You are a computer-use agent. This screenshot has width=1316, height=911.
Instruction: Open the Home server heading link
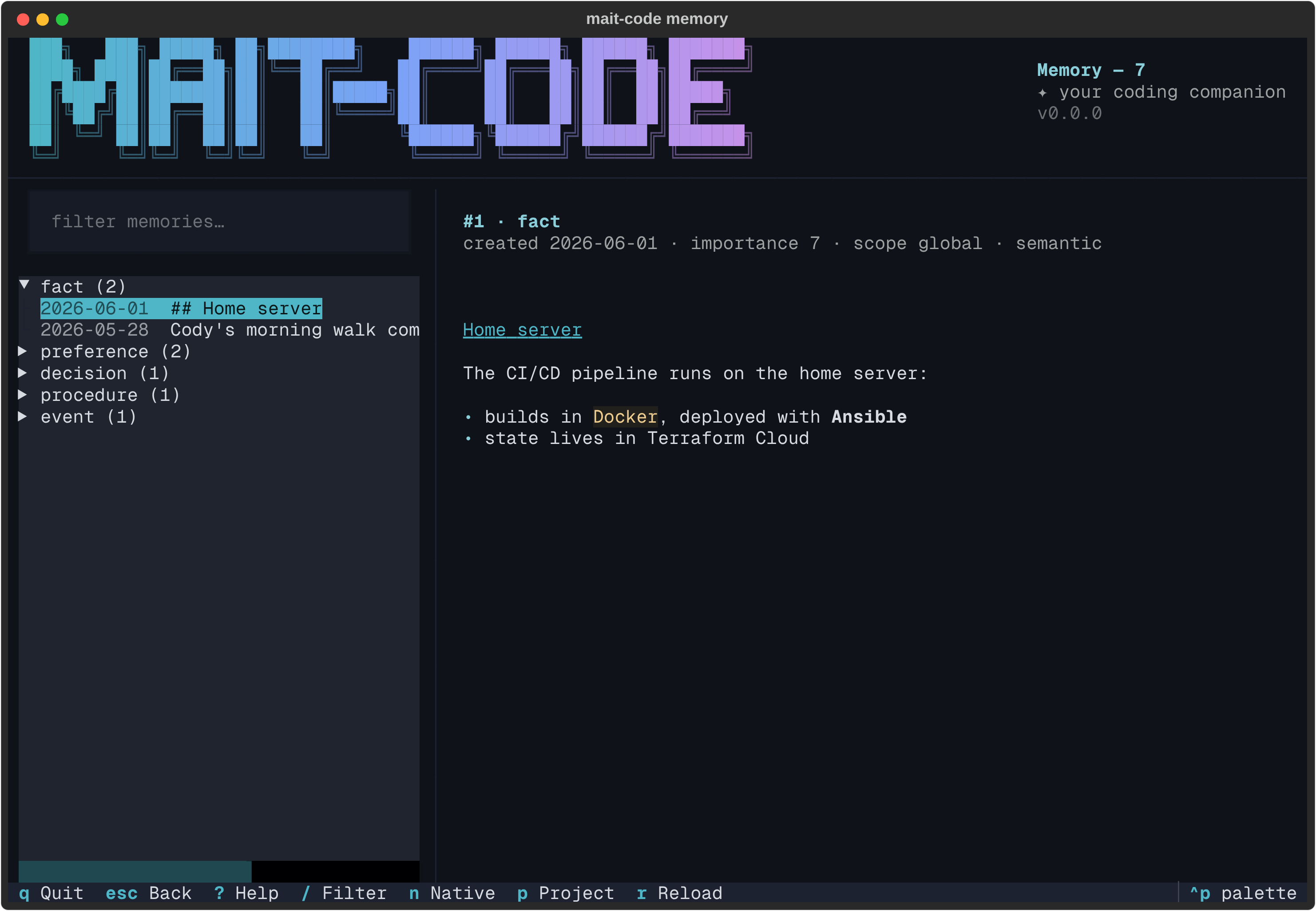click(x=522, y=330)
